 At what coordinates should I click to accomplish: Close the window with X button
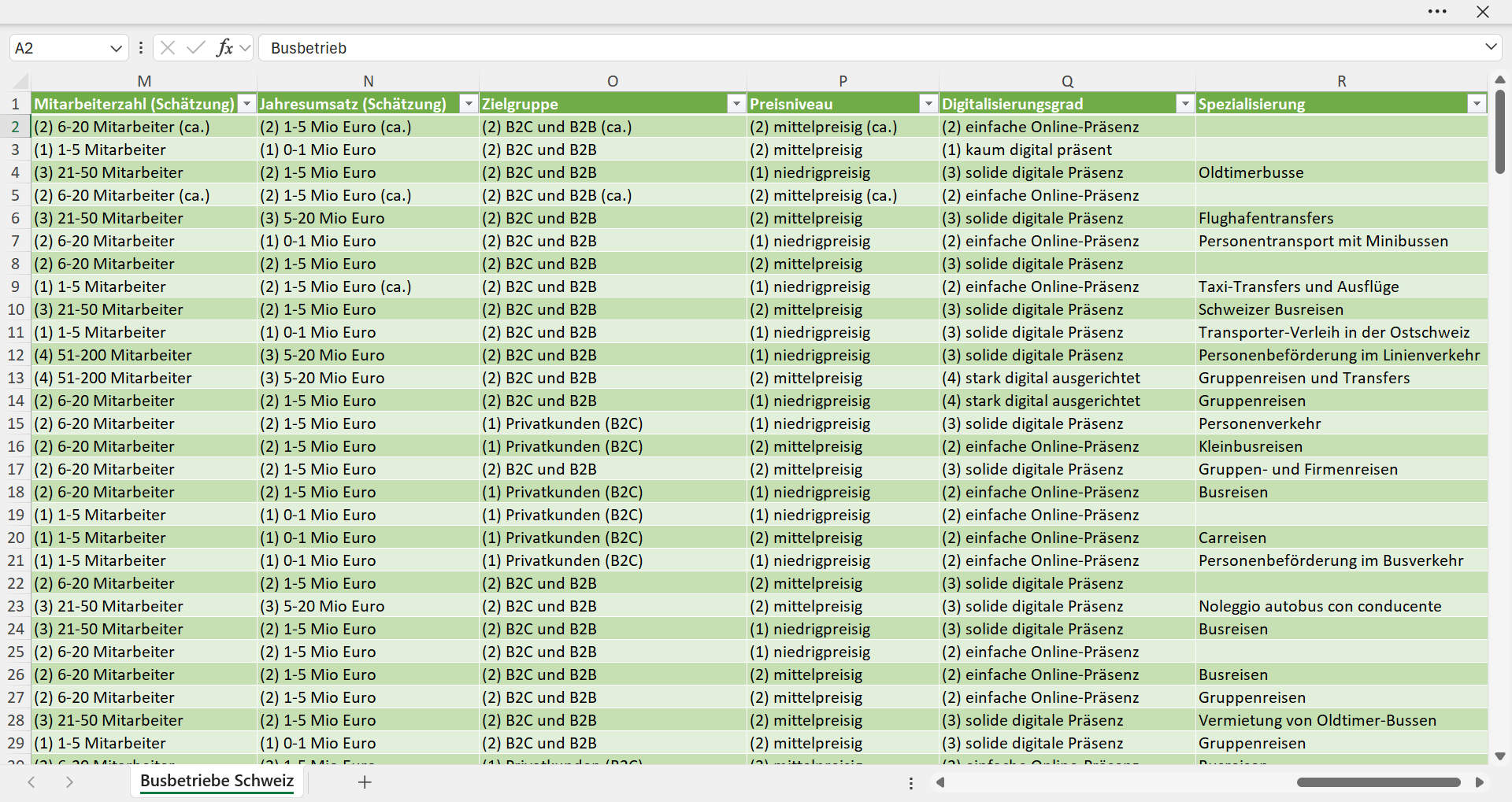[1483, 12]
